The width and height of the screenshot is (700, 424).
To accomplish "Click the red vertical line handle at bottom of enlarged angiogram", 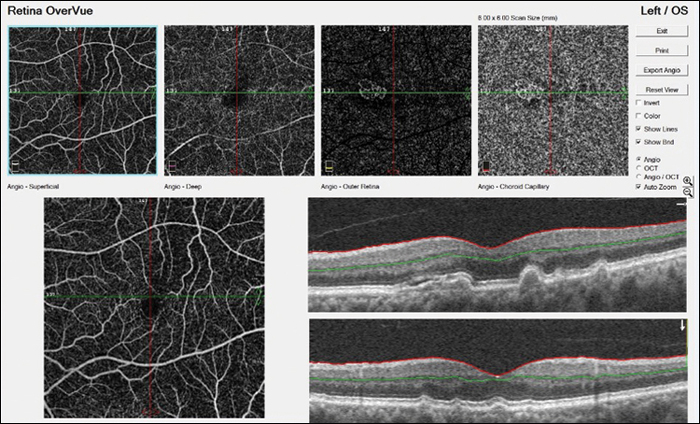I will (x=150, y=412).
